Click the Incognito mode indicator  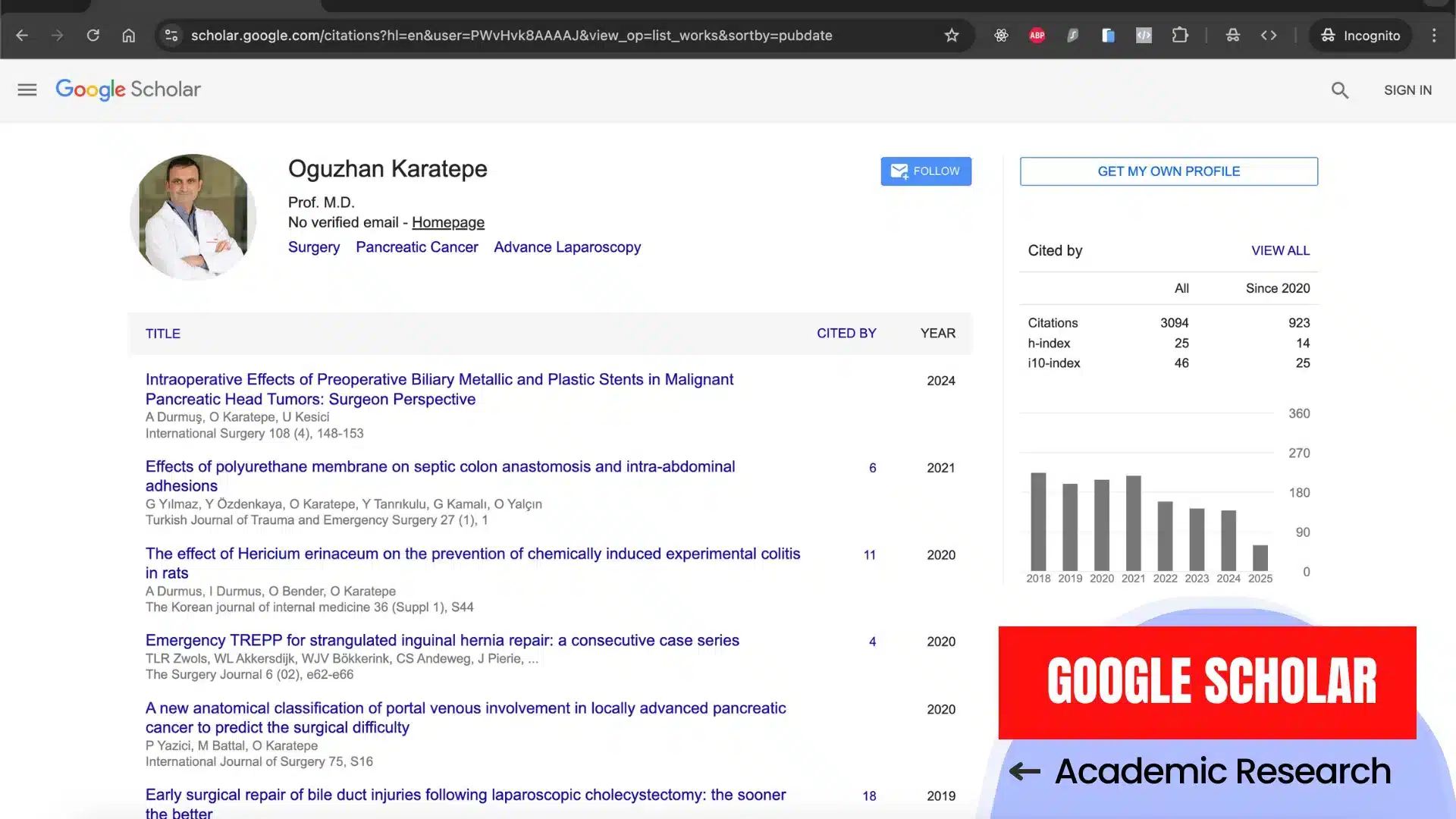coord(1360,35)
